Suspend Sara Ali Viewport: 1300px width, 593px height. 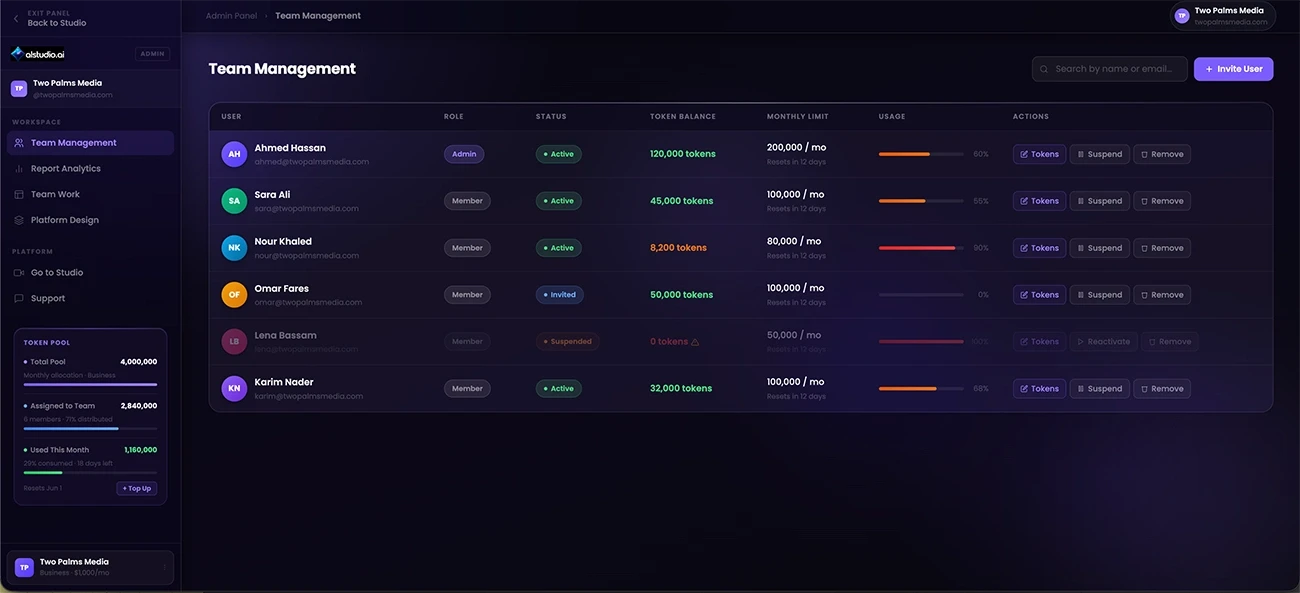1100,201
